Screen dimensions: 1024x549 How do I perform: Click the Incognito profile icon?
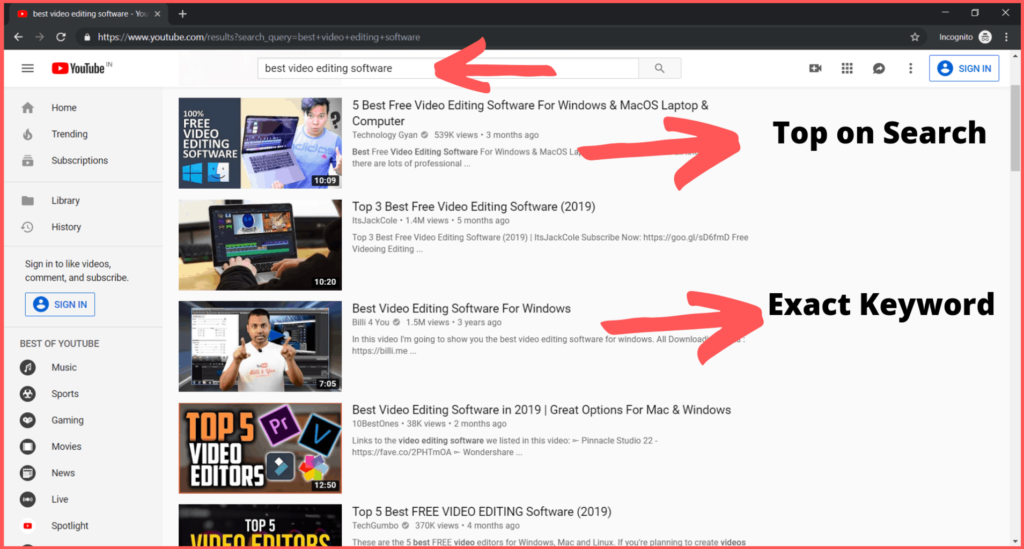coord(985,37)
